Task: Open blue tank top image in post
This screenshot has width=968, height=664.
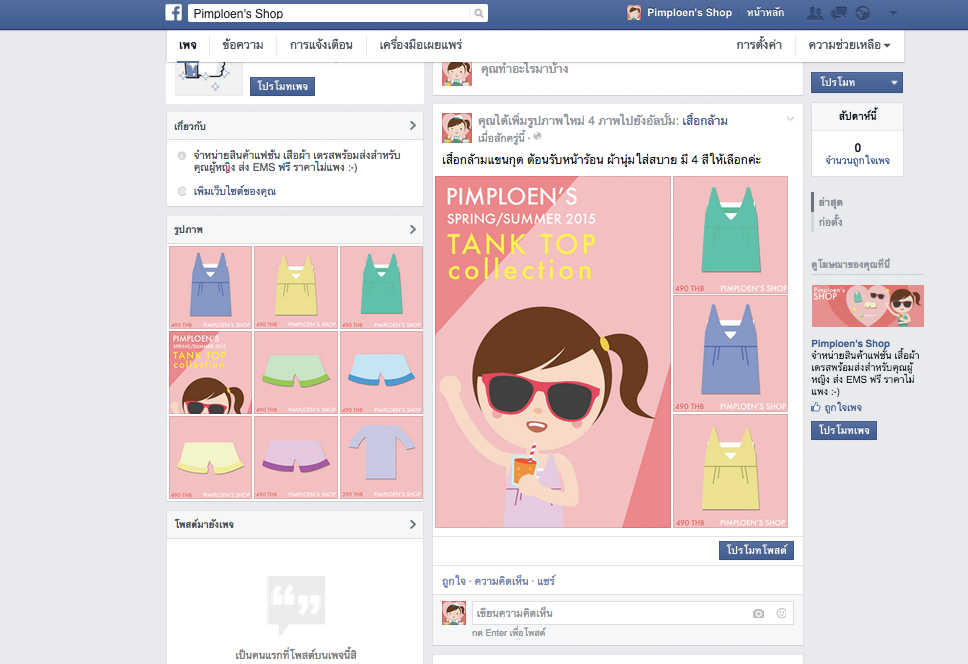Action: [x=730, y=354]
